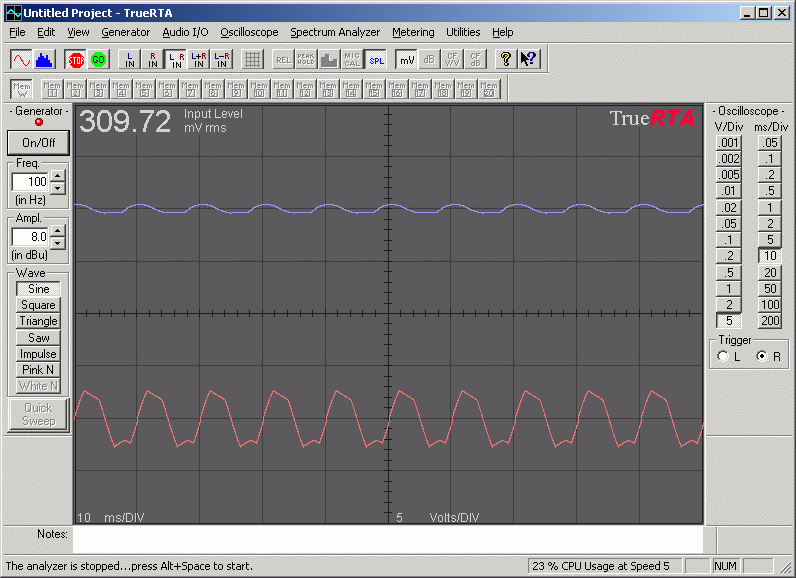Viewport: 796px width, 578px height.
Task: Click the red STOP toolbar icon
Action: 76,60
